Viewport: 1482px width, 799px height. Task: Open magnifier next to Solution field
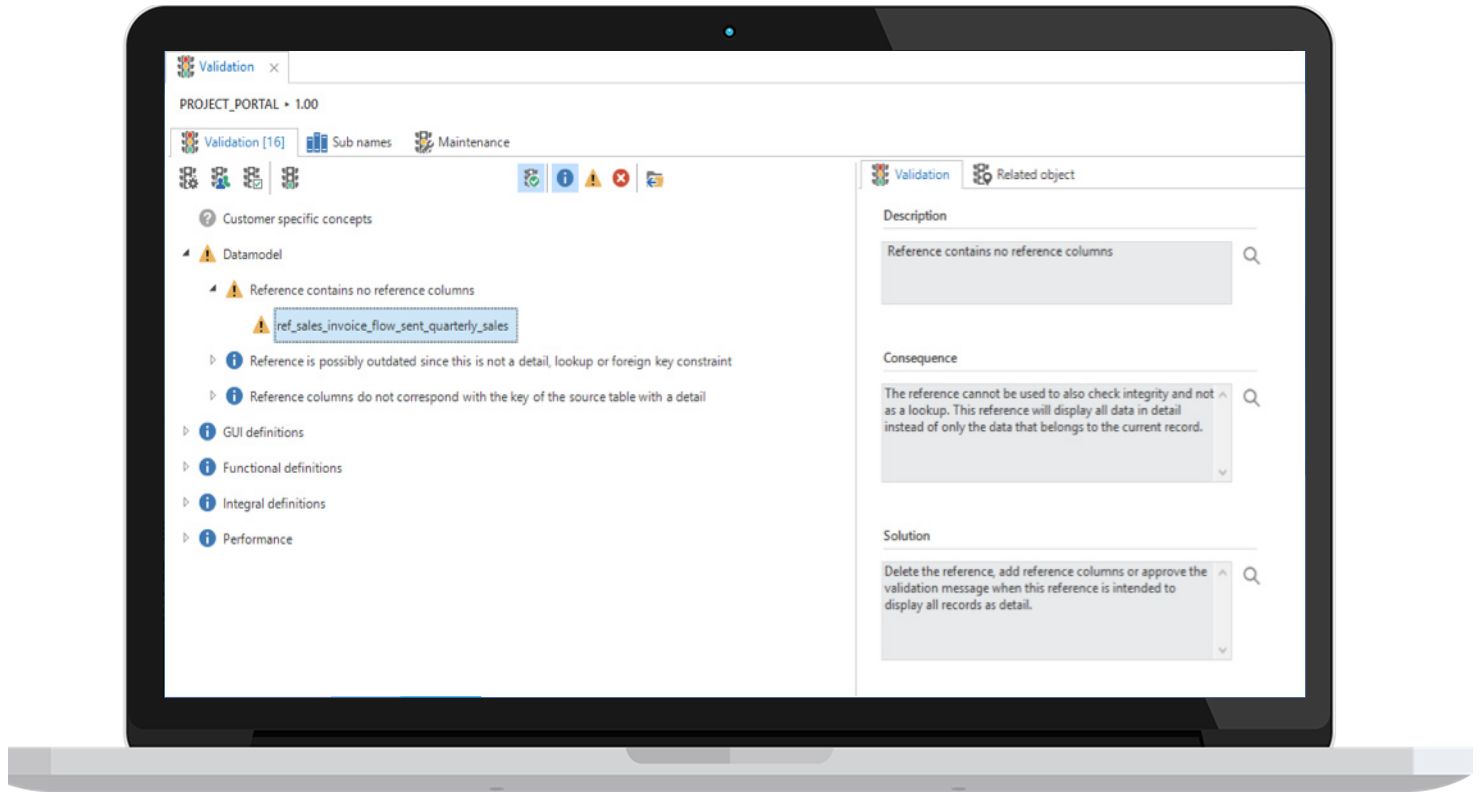pos(1250,575)
